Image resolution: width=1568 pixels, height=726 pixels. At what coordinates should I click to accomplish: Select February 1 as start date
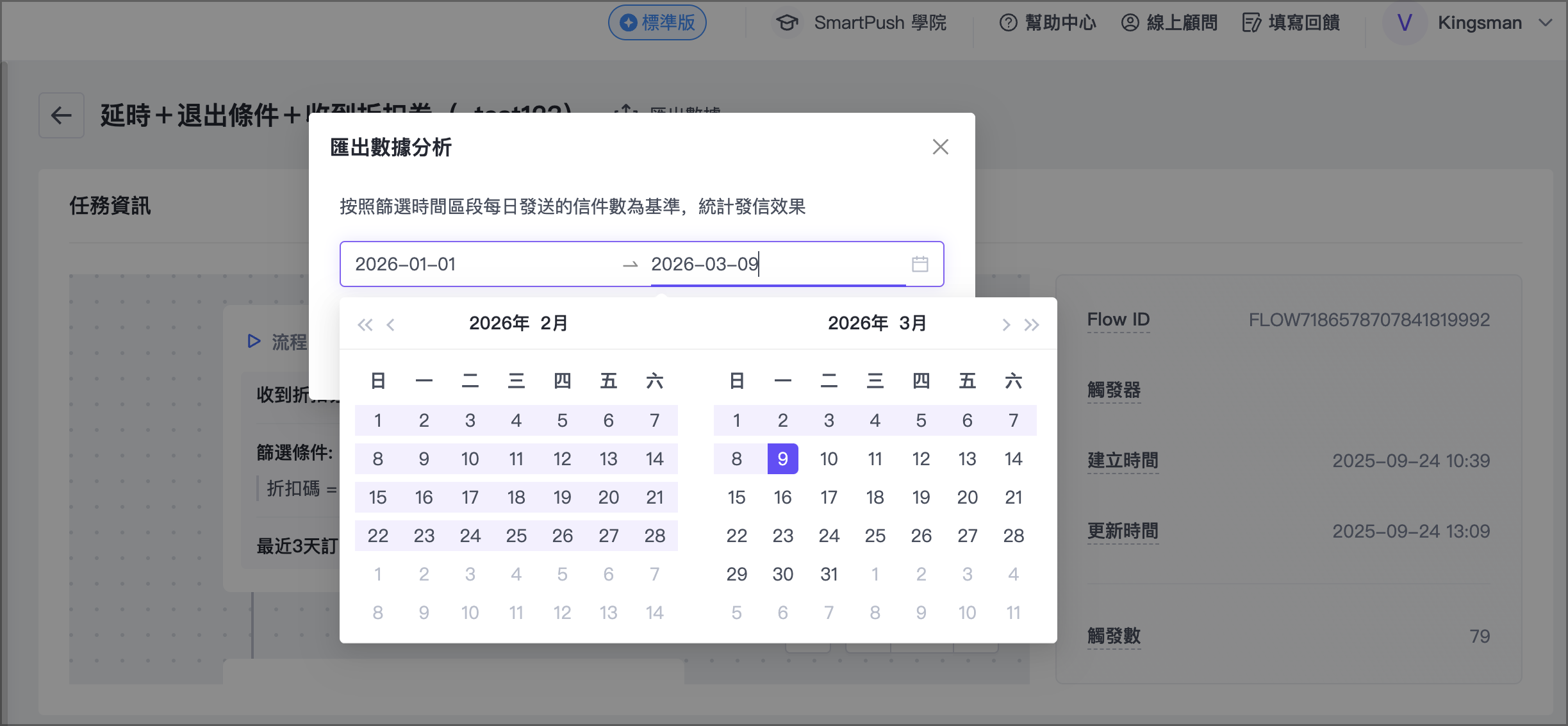click(378, 420)
